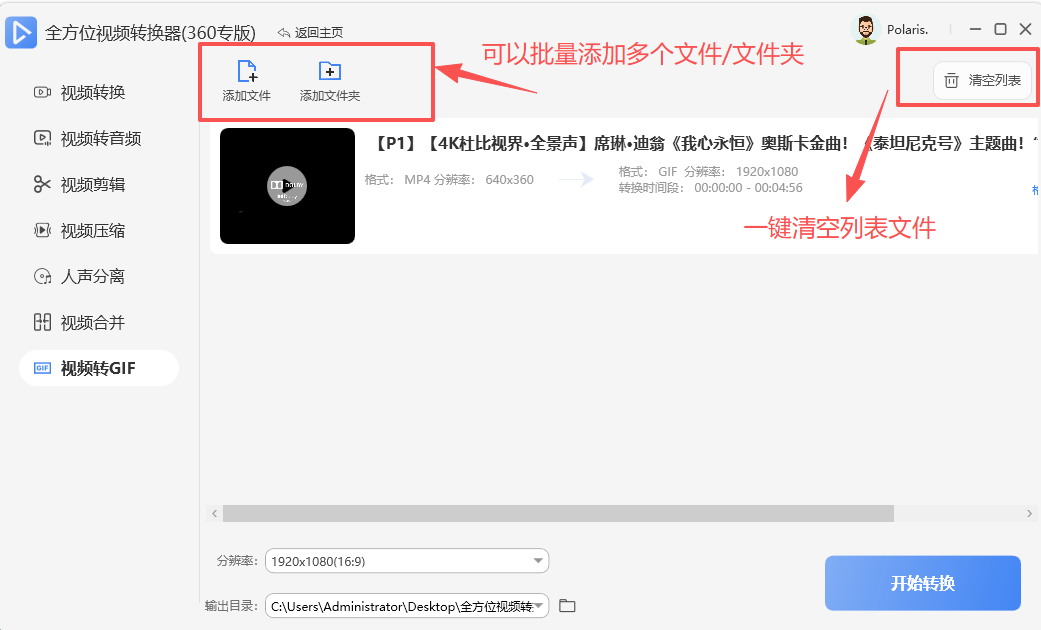Click the app logo in the title bar

[x=21, y=32]
